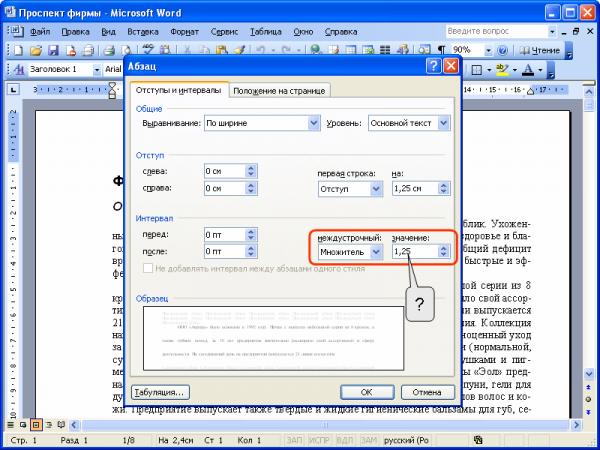Open Print Preview from the toolbar
600x450 pixels.
tap(126, 50)
